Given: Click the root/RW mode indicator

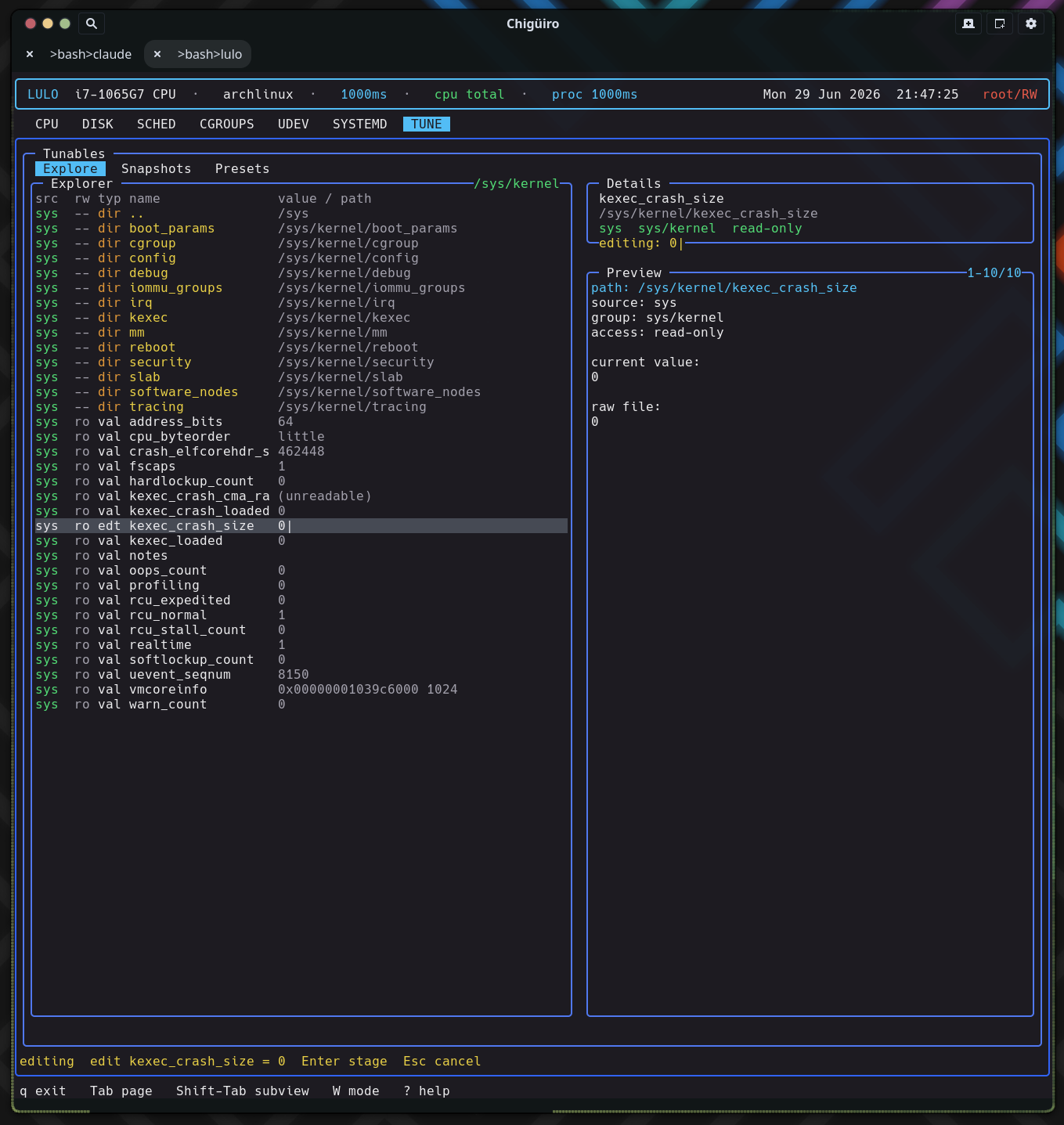Looking at the screenshot, I should click(1010, 94).
